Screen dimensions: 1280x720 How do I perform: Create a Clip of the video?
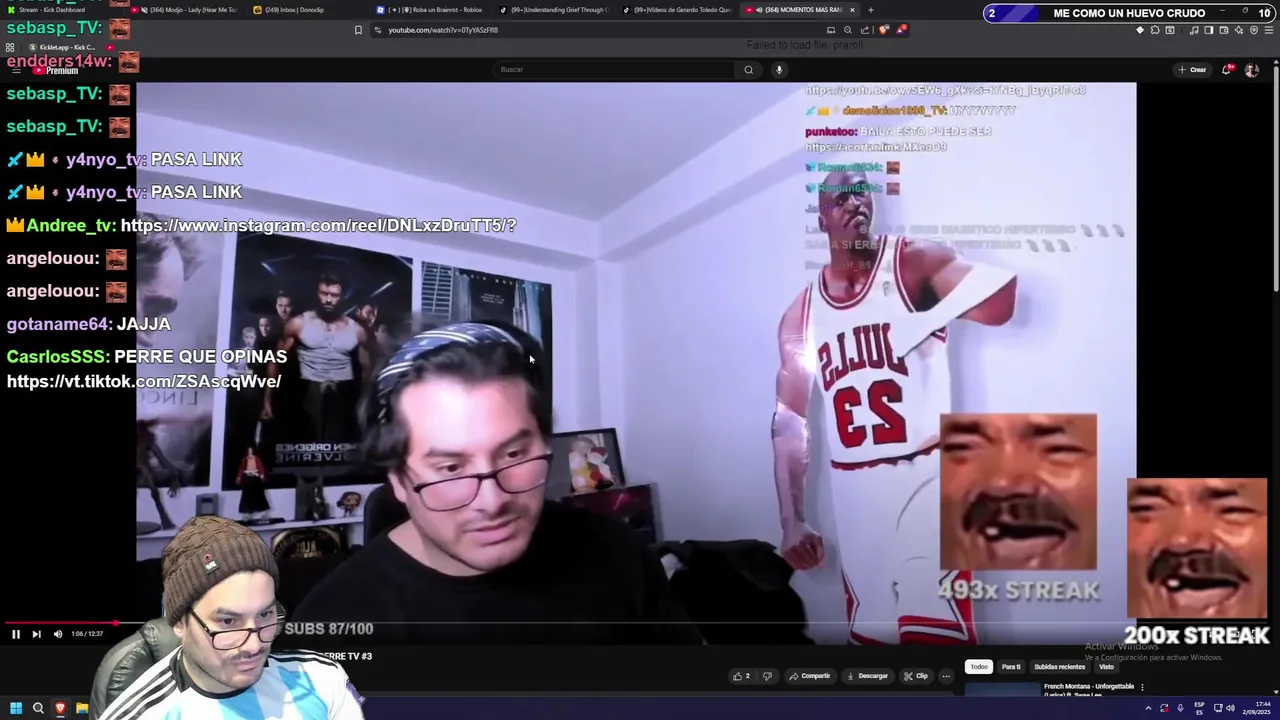(916, 676)
